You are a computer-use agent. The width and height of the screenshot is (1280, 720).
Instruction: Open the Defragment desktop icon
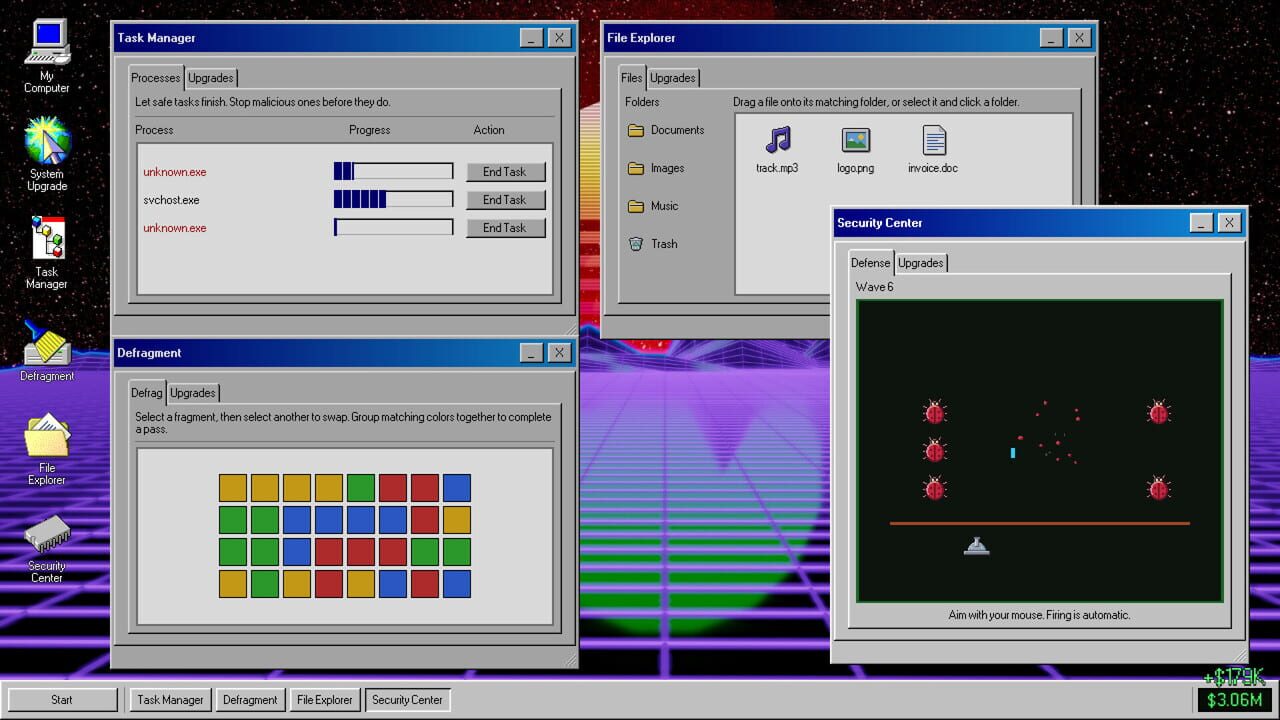(x=47, y=351)
